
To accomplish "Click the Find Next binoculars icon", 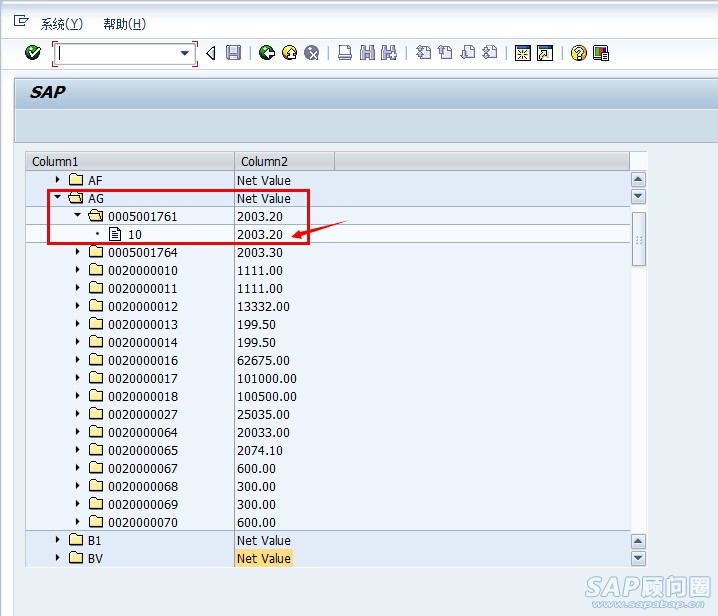I will pyautogui.click(x=389, y=53).
